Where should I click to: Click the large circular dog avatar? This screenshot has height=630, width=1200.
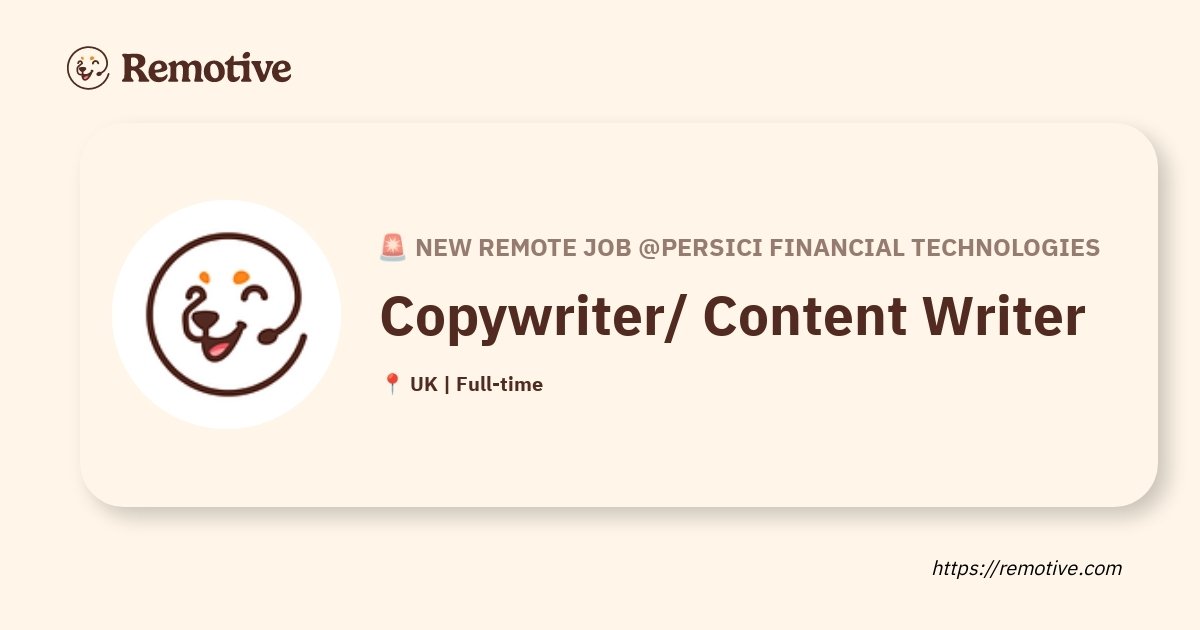point(226,314)
